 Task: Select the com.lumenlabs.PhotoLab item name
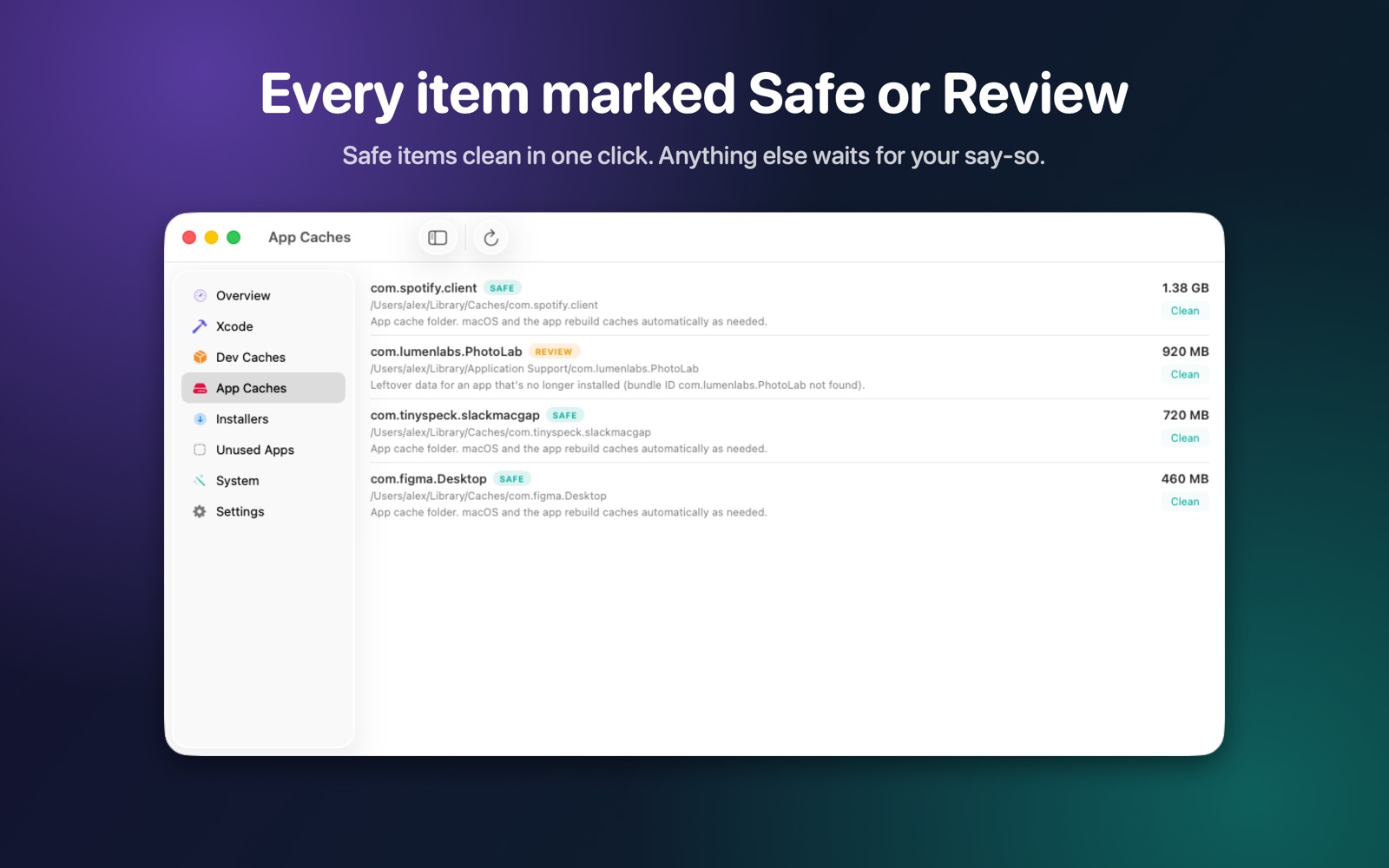[x=446, y=352]
